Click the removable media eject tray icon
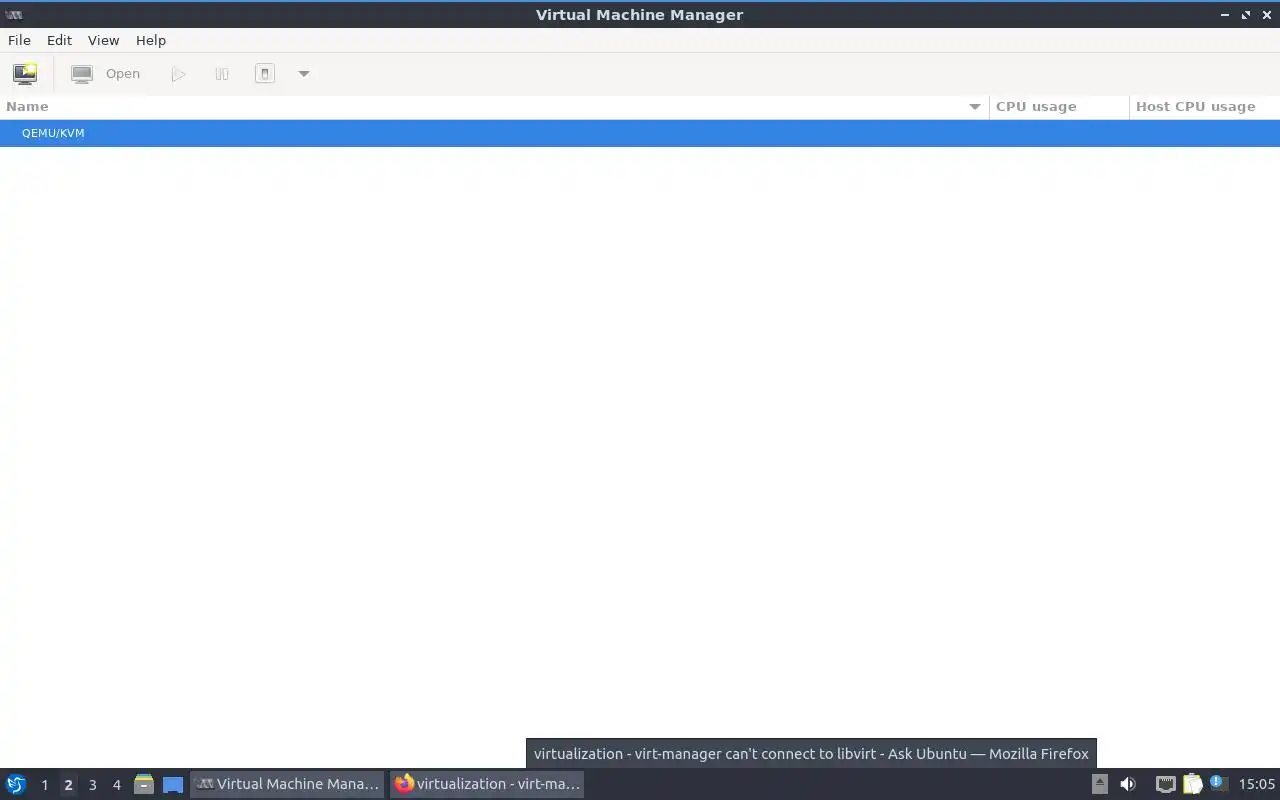Screen dimensions: 1280x800 point(1099,784)
